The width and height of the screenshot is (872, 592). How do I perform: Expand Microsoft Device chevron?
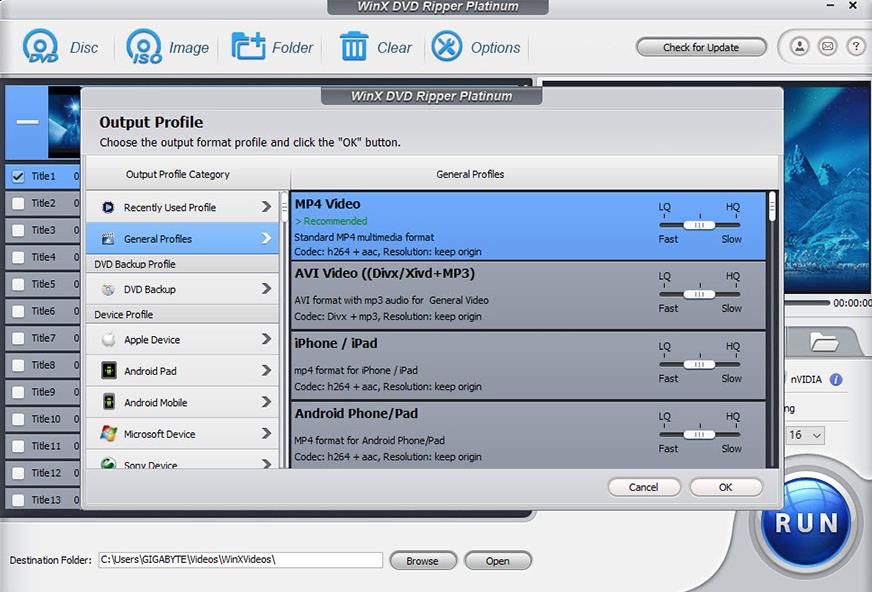point(266,433)
